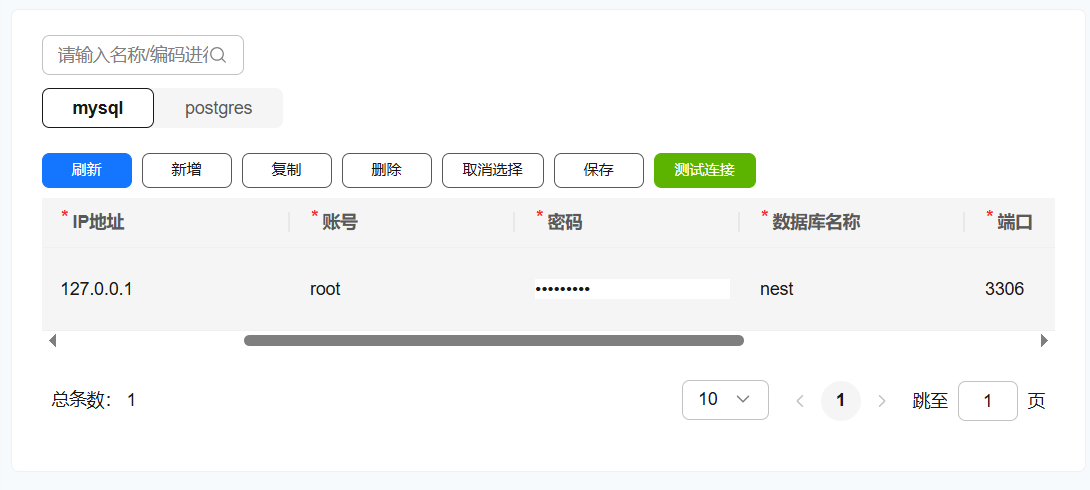Viewport: 1090px width, 490px height.
Task: Click the 取消选择 deselect button
Action: (493, 170)
